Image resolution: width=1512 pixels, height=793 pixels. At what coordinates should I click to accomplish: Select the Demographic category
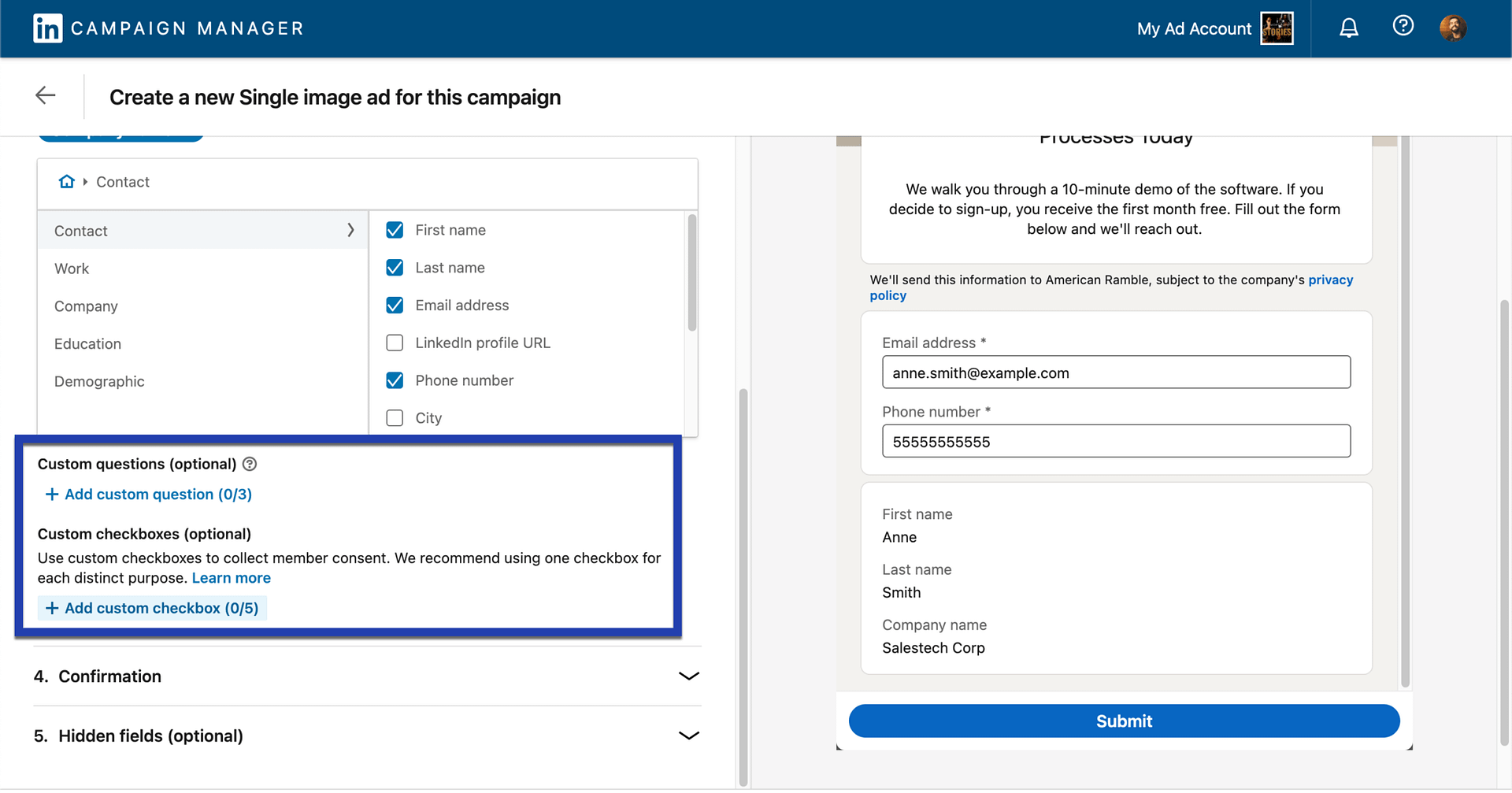(203, 382)
